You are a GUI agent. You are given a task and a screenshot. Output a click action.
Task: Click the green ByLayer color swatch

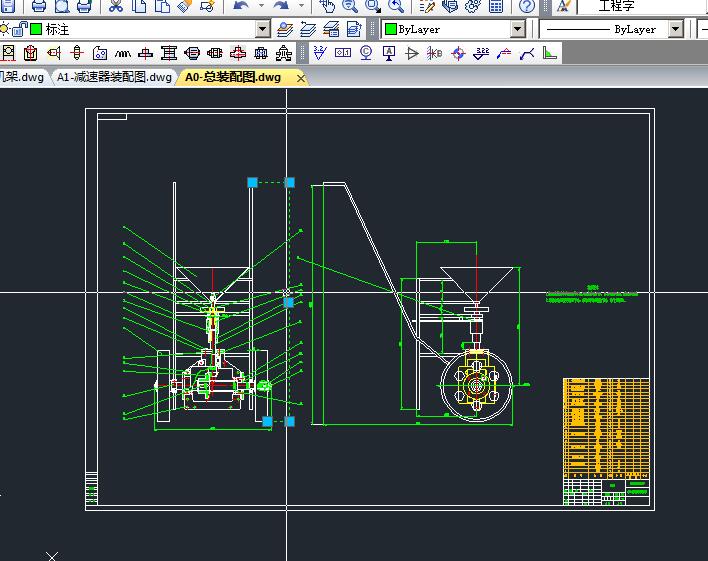pos(391,29)
